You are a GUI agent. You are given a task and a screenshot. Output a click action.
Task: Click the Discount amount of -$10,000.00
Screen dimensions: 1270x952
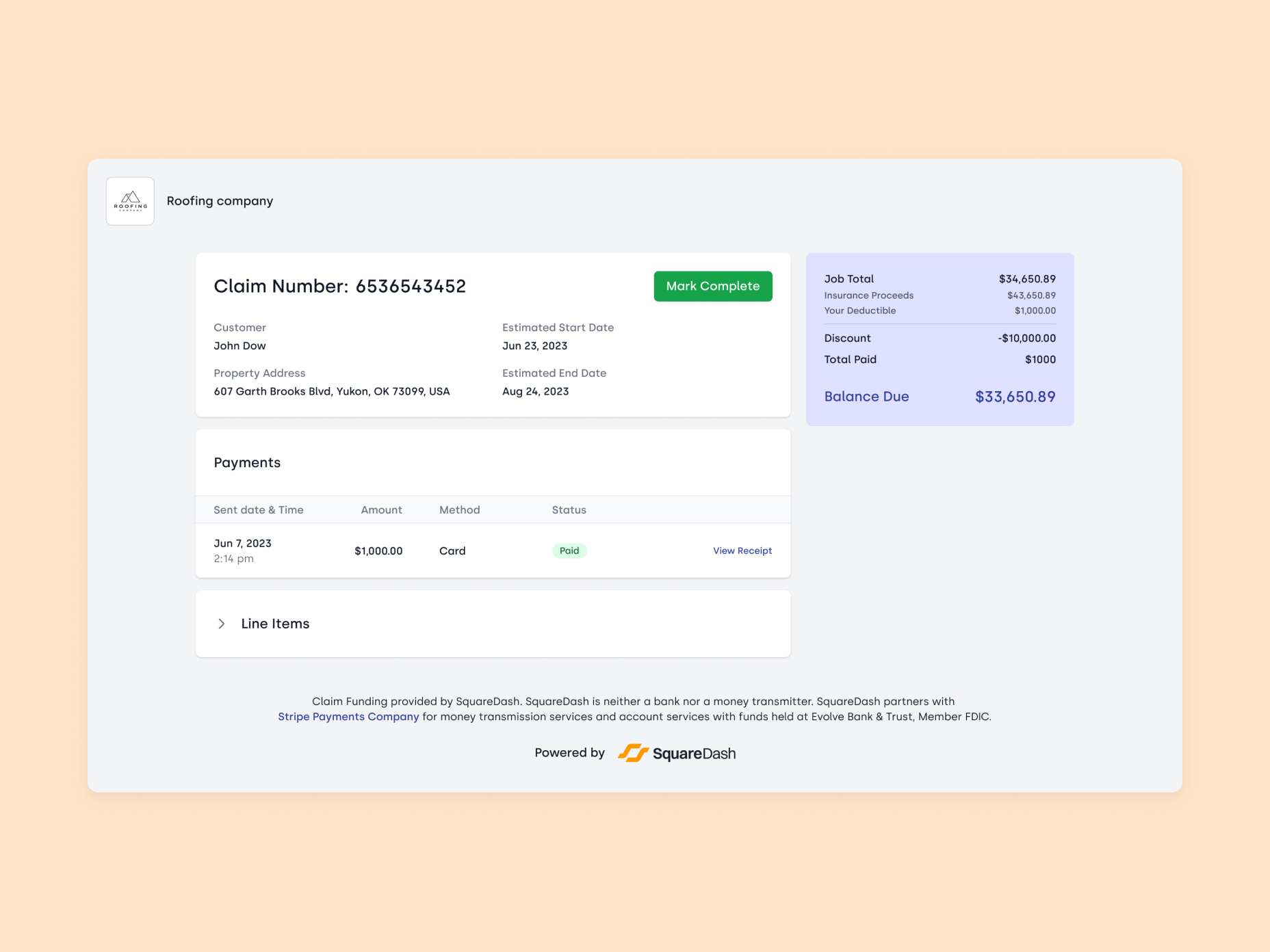click(1026, 337)
